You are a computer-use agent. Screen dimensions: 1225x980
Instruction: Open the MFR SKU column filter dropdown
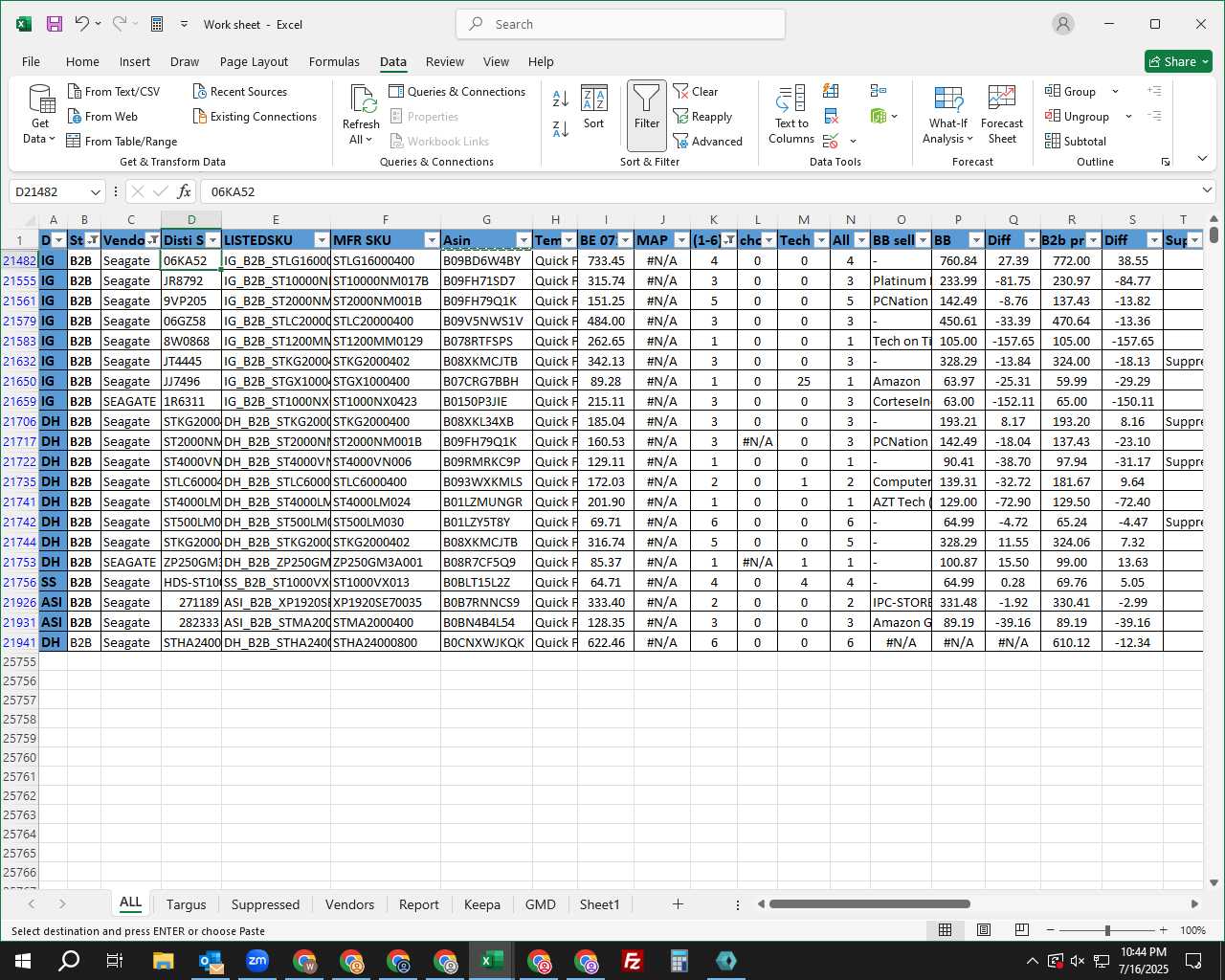coord(432,240)
